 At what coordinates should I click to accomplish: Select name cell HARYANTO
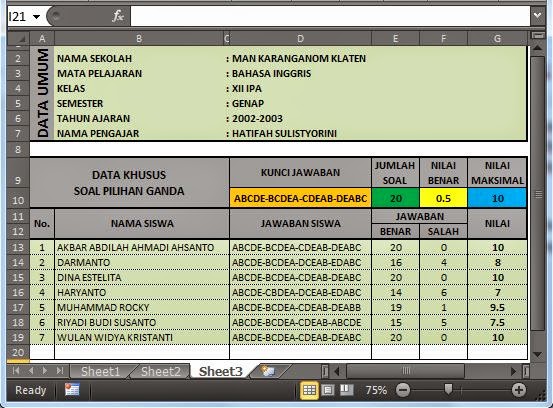(142, 292)
